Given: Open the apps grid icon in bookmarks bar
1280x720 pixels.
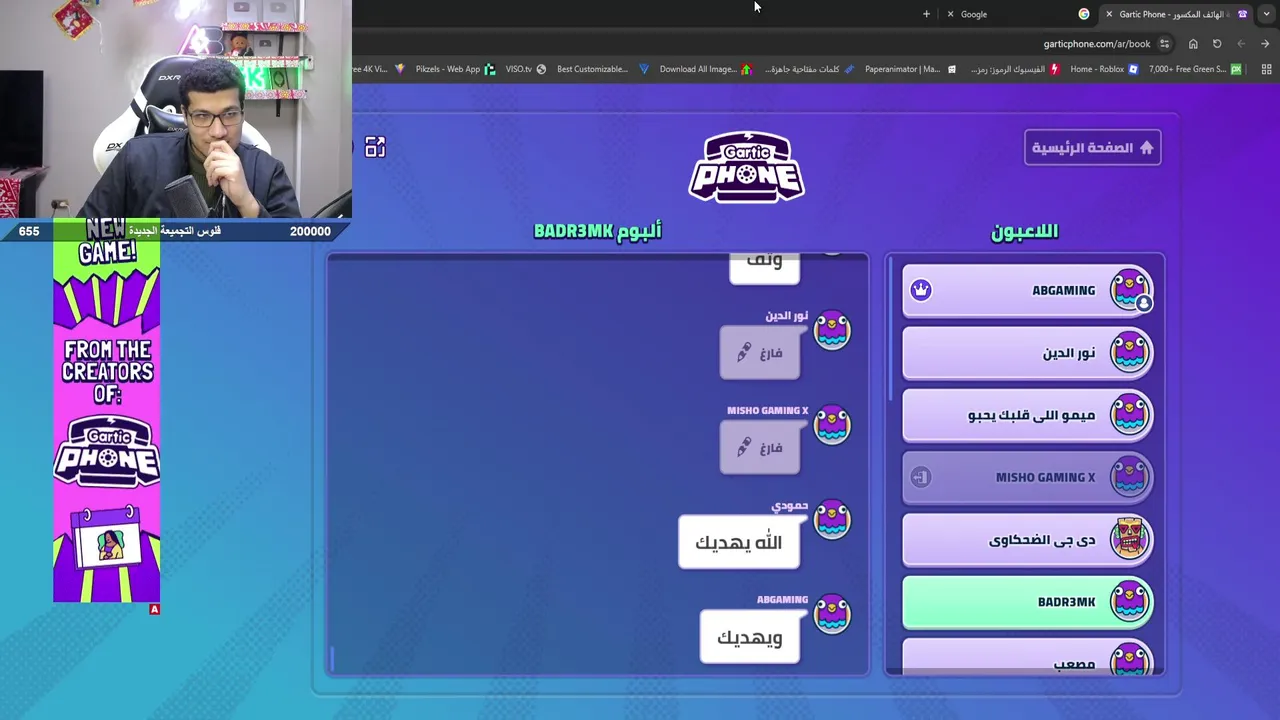Looking at the screenshot, I should 1266,69.
